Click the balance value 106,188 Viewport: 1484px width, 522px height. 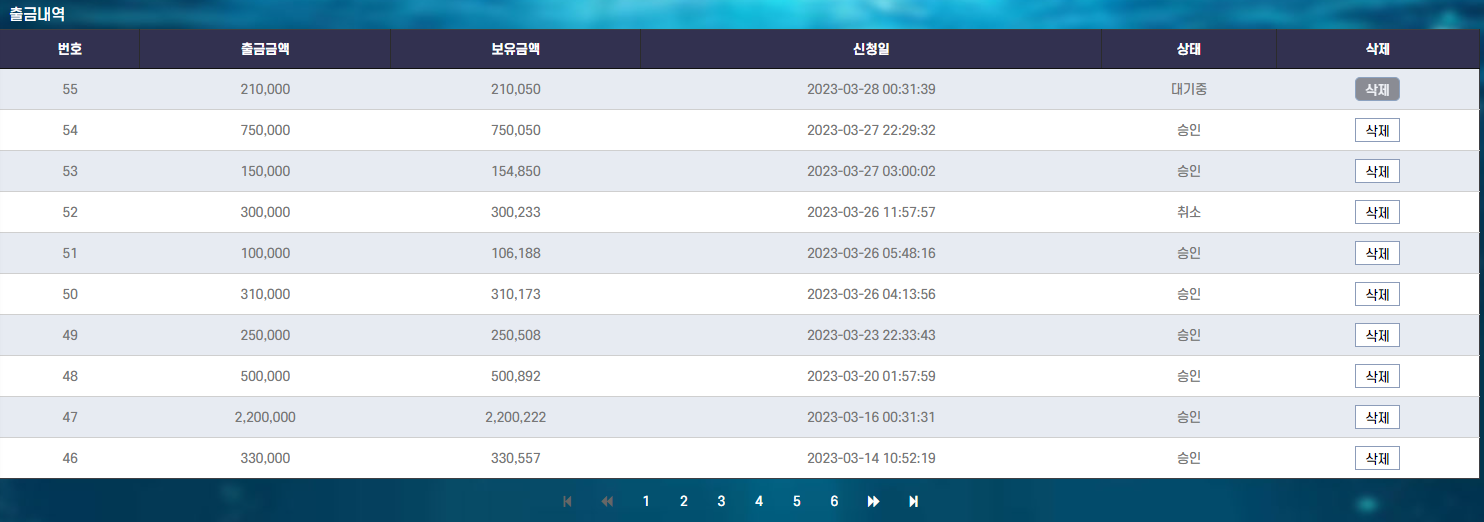click(515, 253)
